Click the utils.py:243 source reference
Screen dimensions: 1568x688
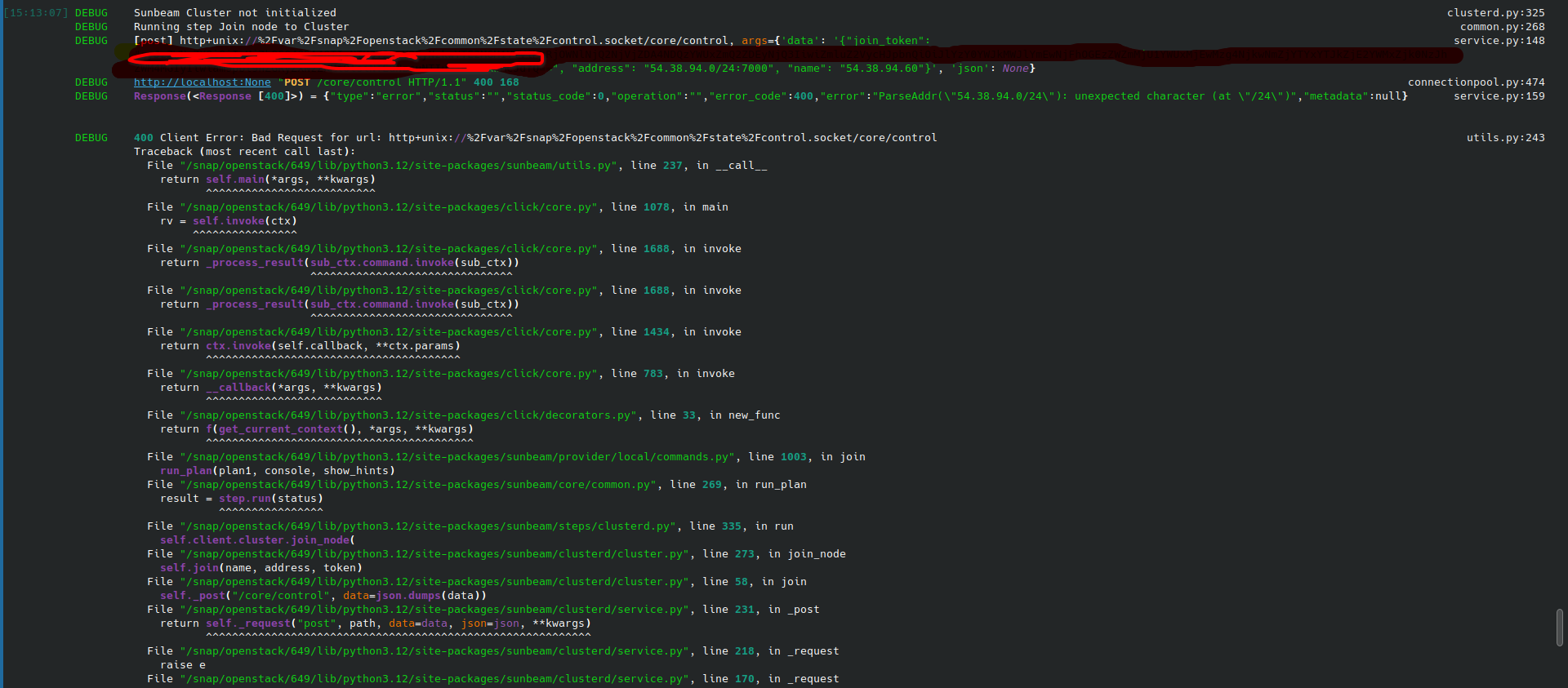tap(1505, 138)
